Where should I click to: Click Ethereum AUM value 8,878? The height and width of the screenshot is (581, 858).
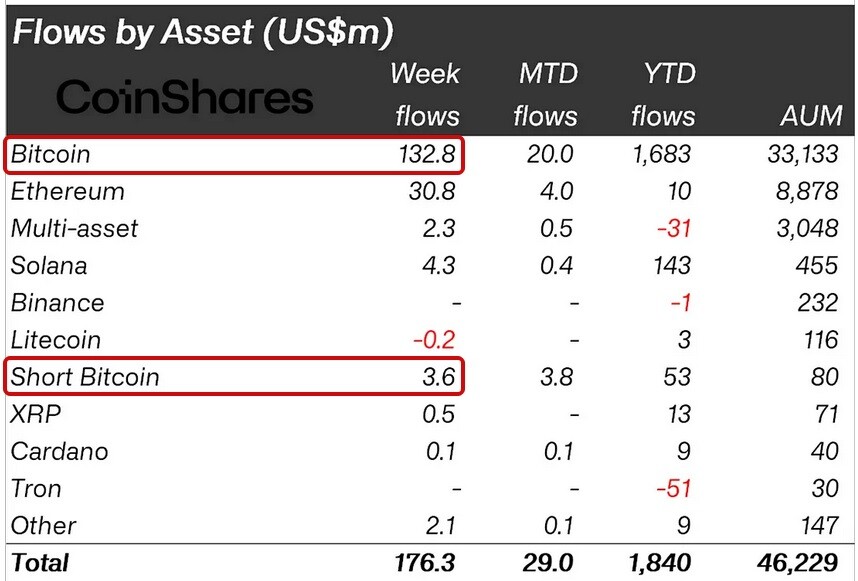click(x=807, y=191)
